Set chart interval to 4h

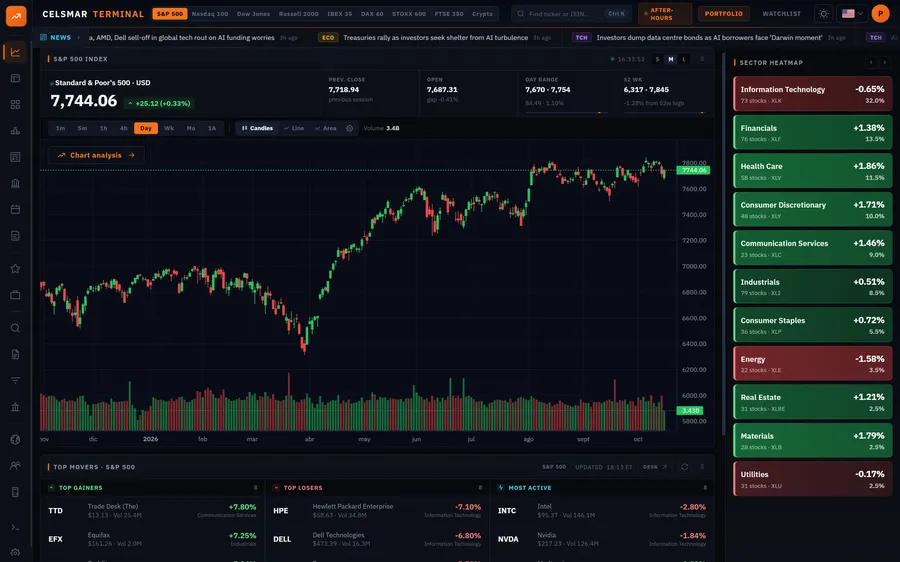[123, 129]
